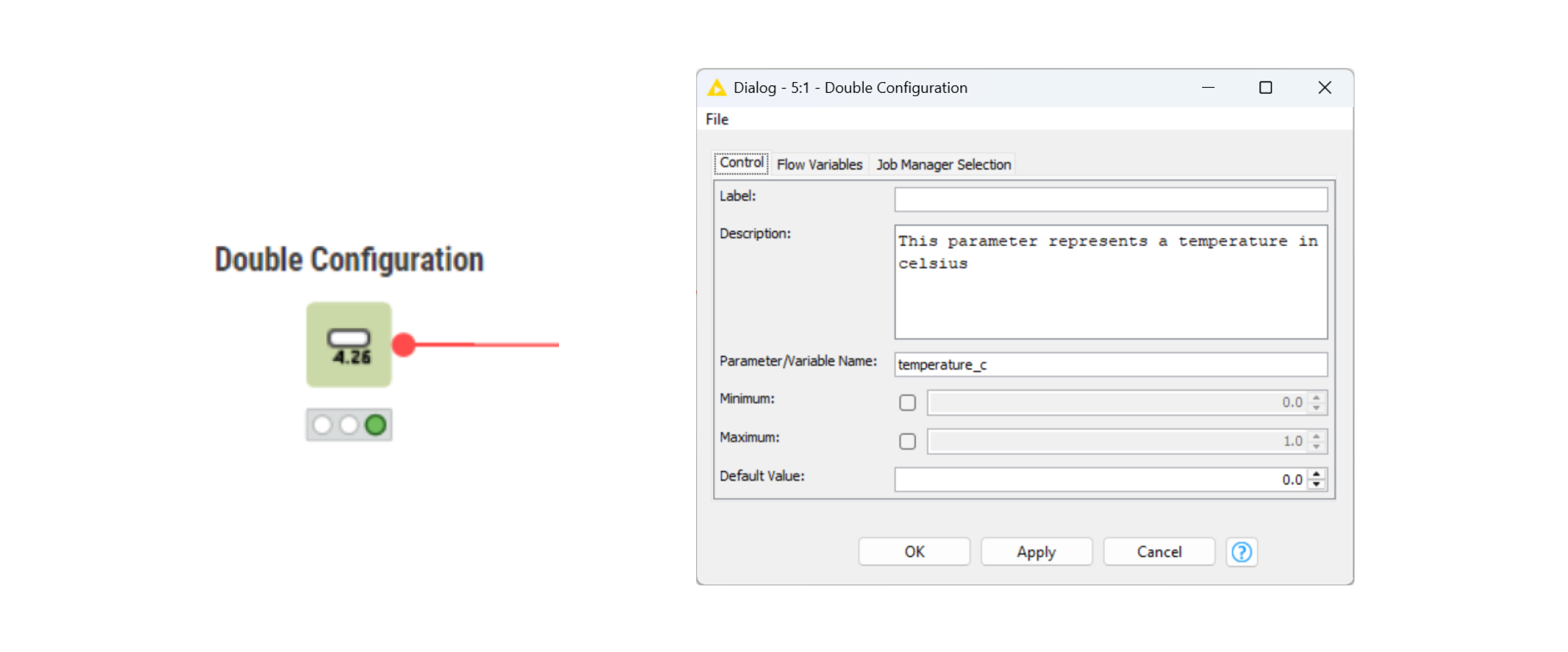The image size is (1568, 652).
Task: Open the Job Manager Selection tab
Action: (944, 165)
